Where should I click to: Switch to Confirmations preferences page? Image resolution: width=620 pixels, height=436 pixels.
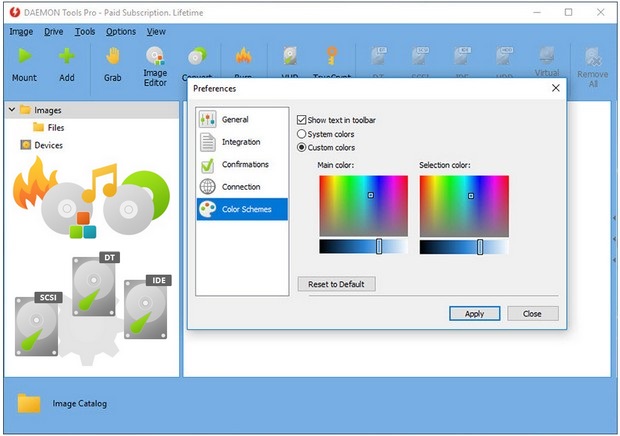242,164
